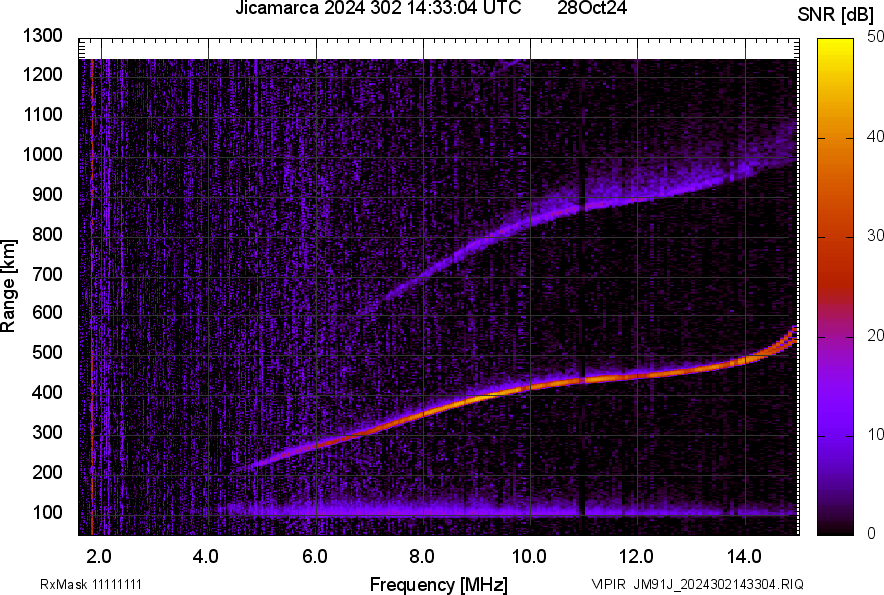Click the date label '28Oct24'
Screen dimensions: 884x595
(592, 8)
